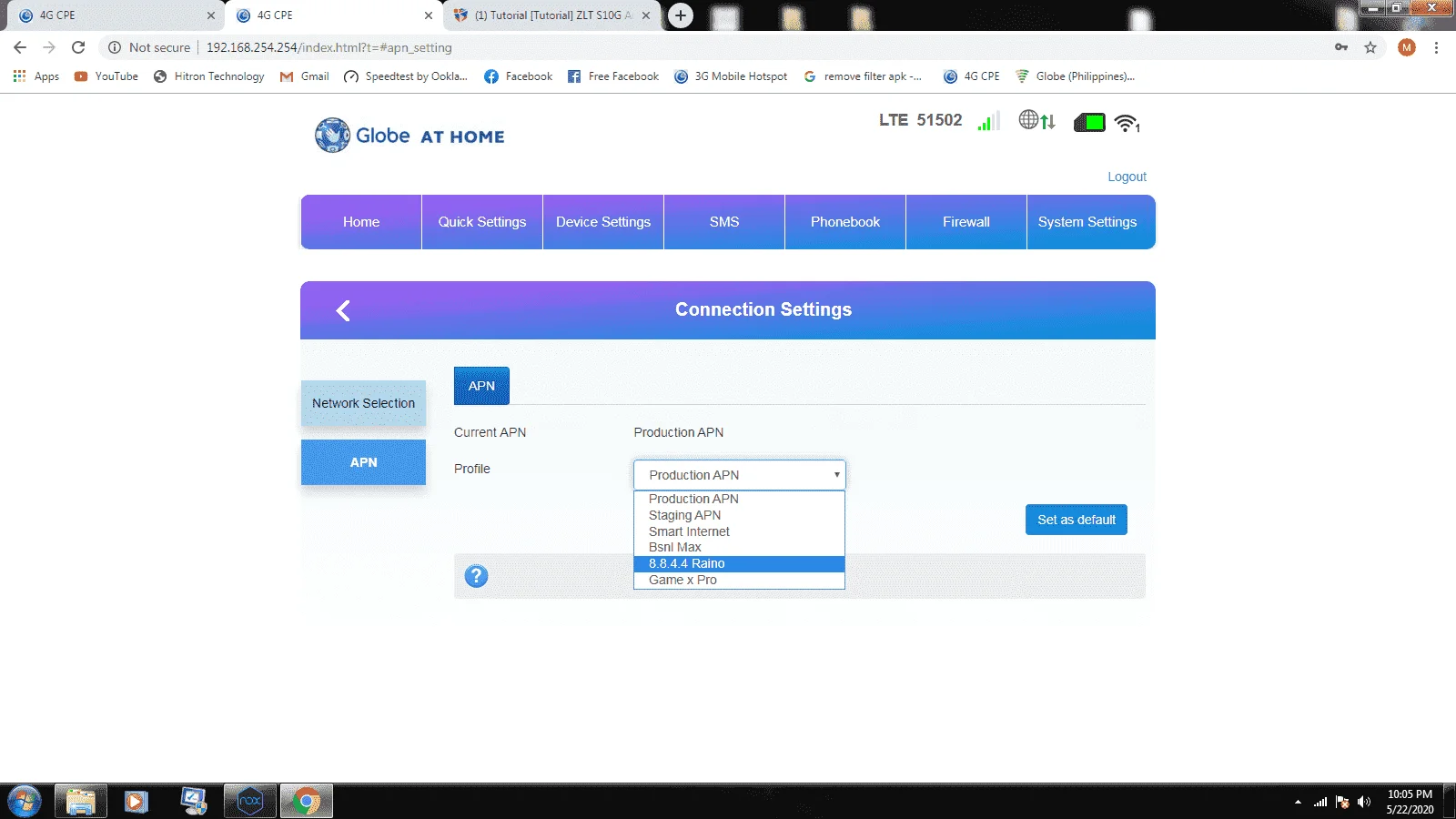Click the saved password key icon
This screenshot has height=819, width=1456.
tap(1341, 47)
